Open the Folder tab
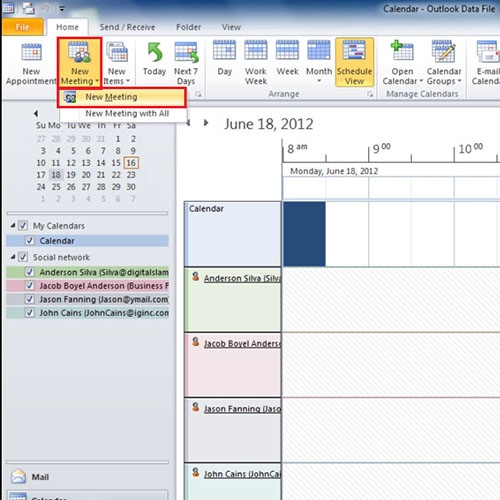Viewport: 500px width, 500px height. pos(188,27)
